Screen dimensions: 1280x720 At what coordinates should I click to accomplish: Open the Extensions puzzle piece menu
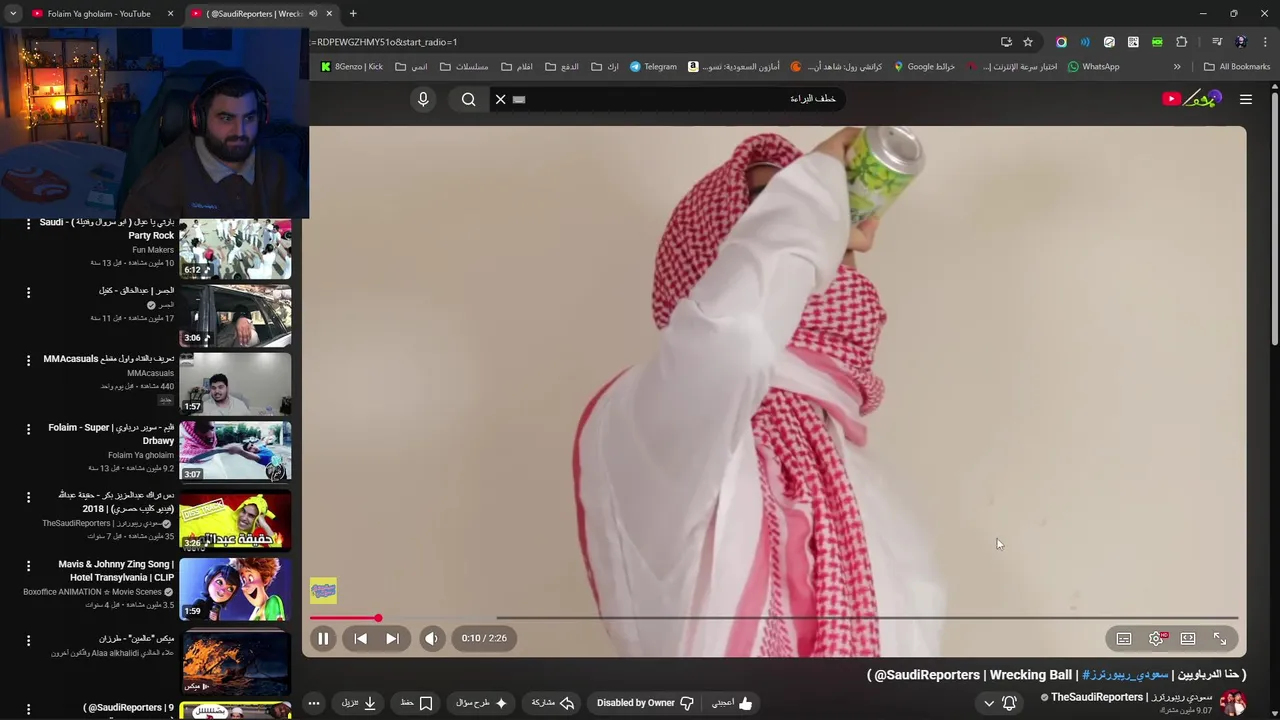[1182, 42]
